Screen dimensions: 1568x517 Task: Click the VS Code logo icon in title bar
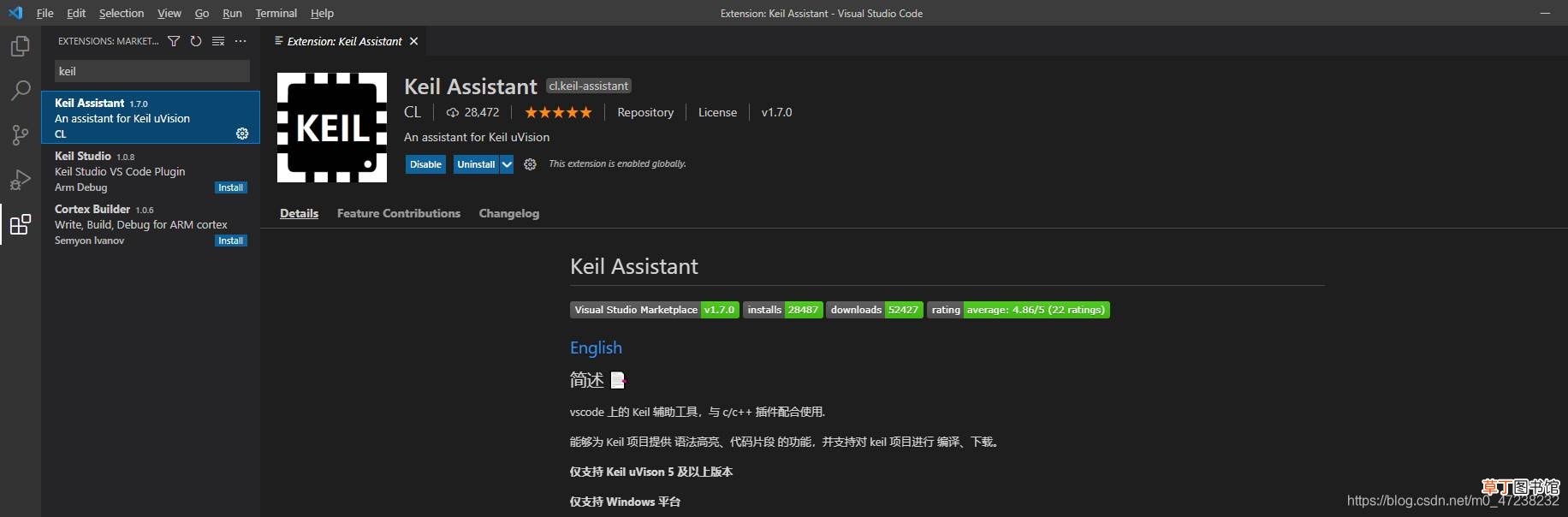click(x=15, y=13)
